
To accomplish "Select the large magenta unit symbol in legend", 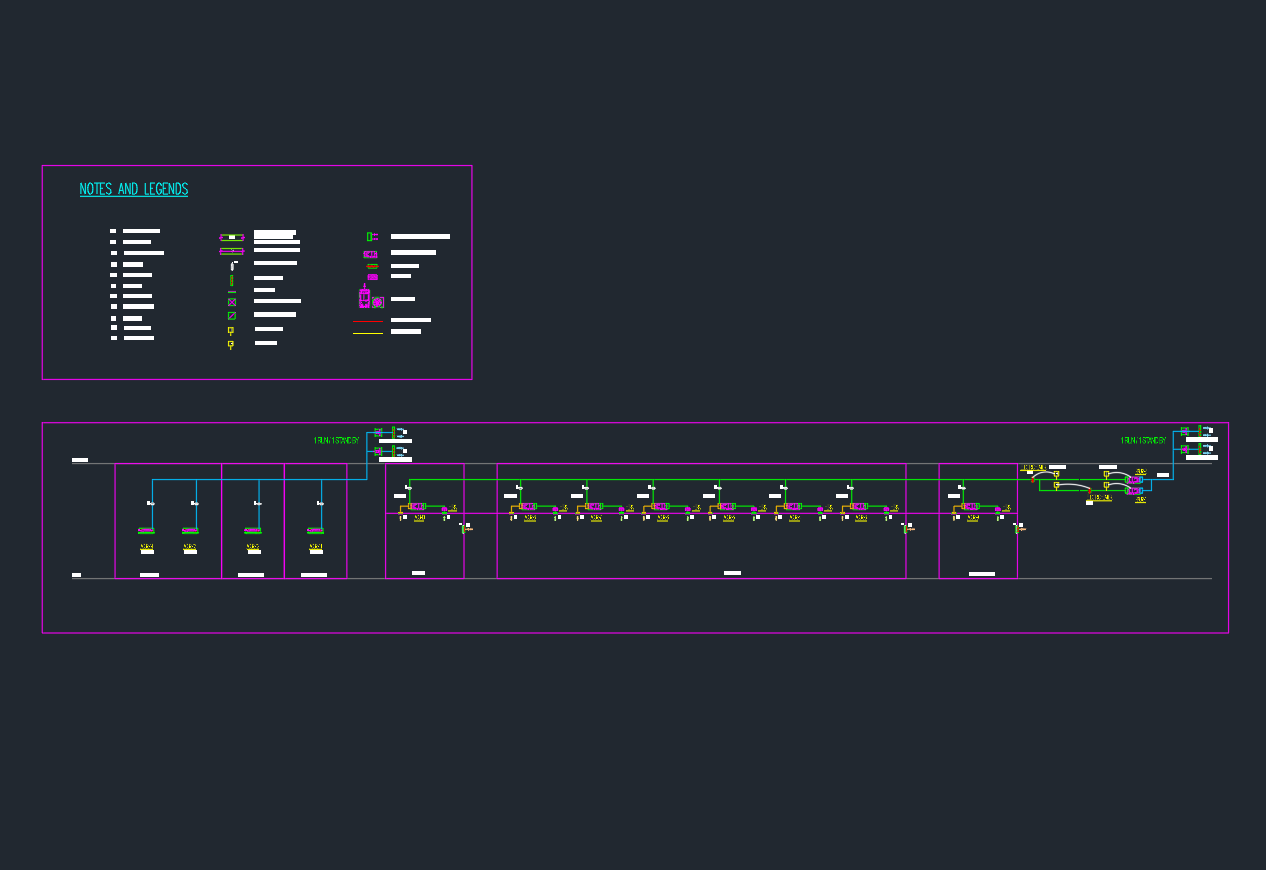I will click(365, 299).
